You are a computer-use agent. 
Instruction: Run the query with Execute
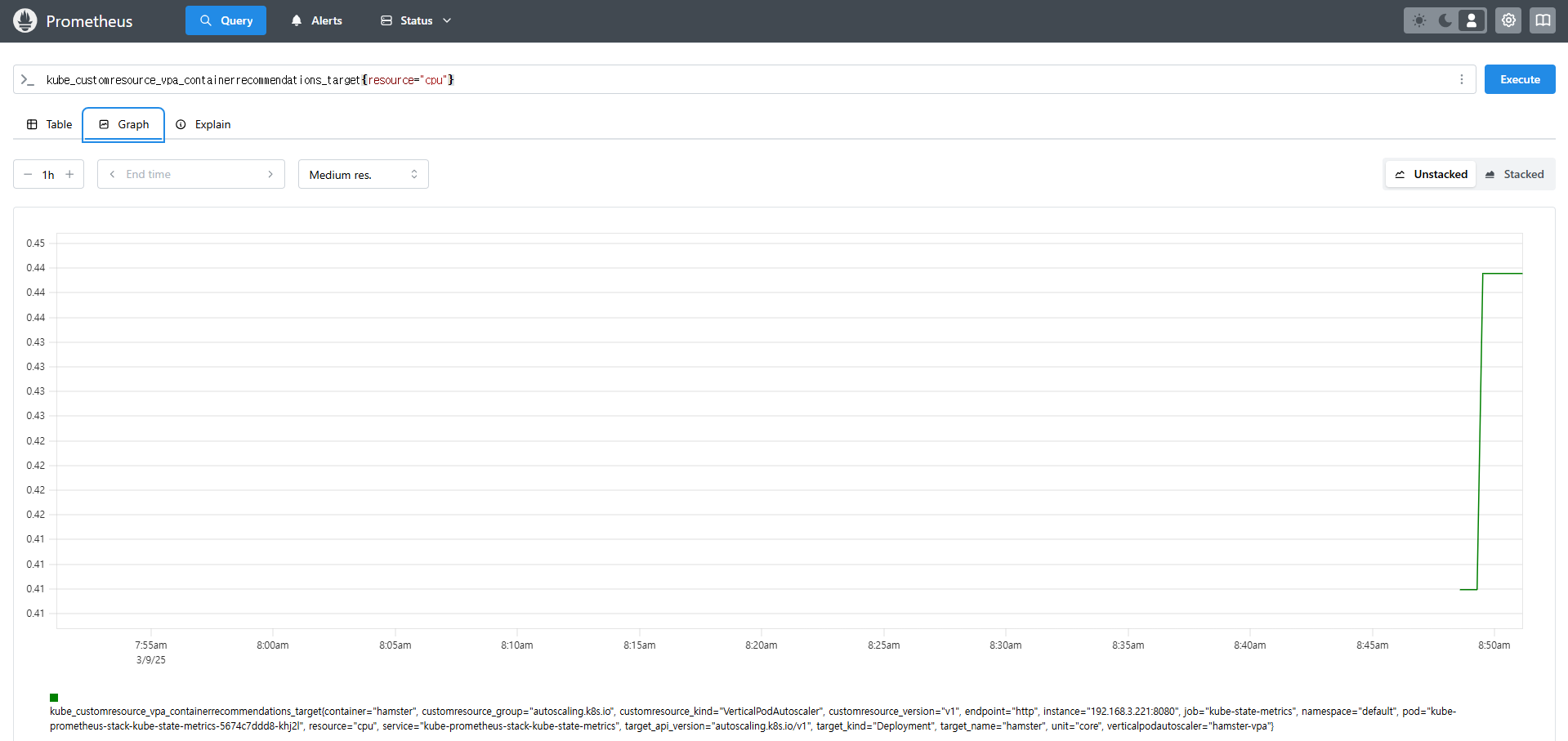point(1520,79)
